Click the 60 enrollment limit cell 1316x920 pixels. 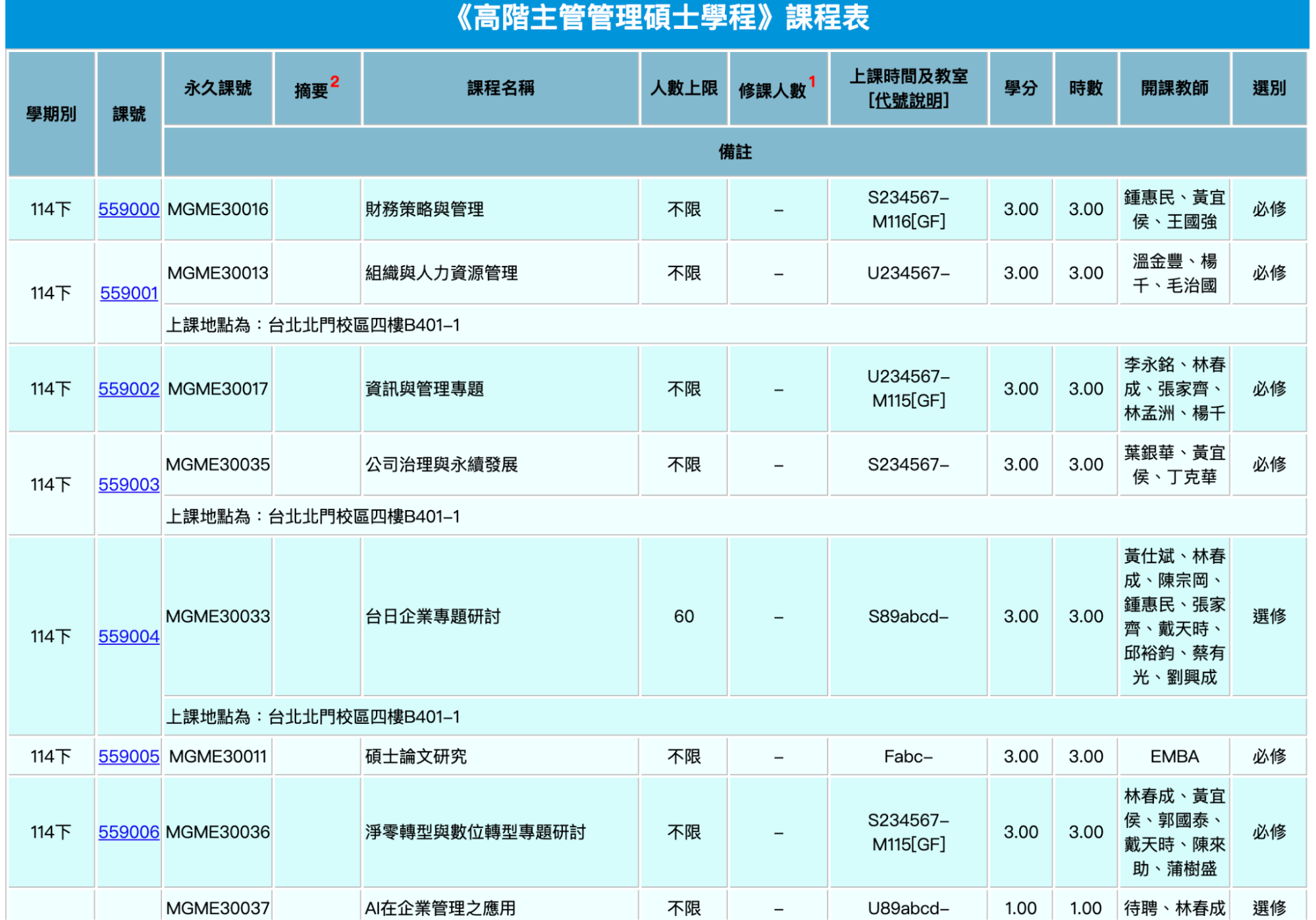point(683,617)
